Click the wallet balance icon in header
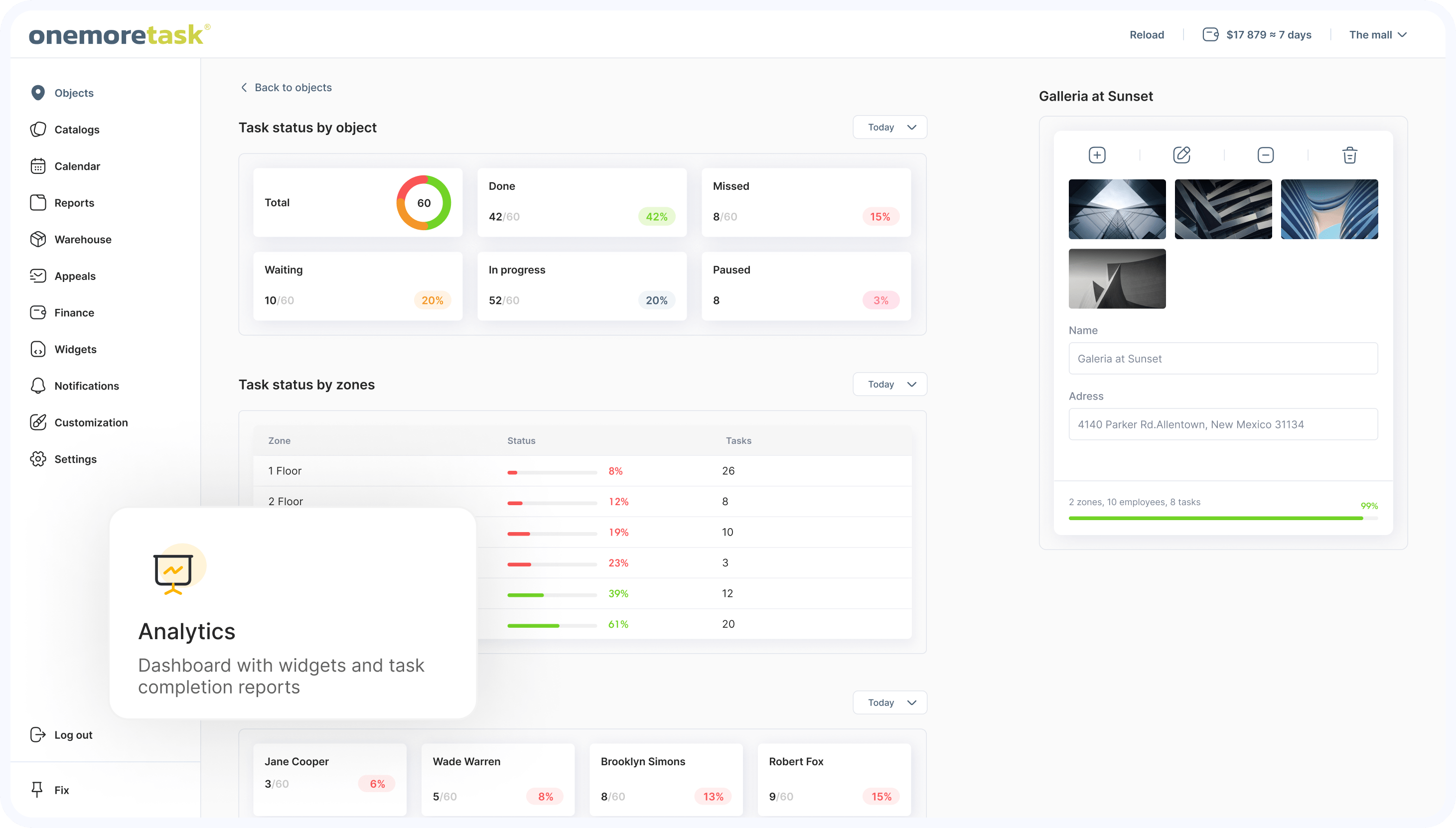This screenshot has height=828, width=1456. (1210, 35)
